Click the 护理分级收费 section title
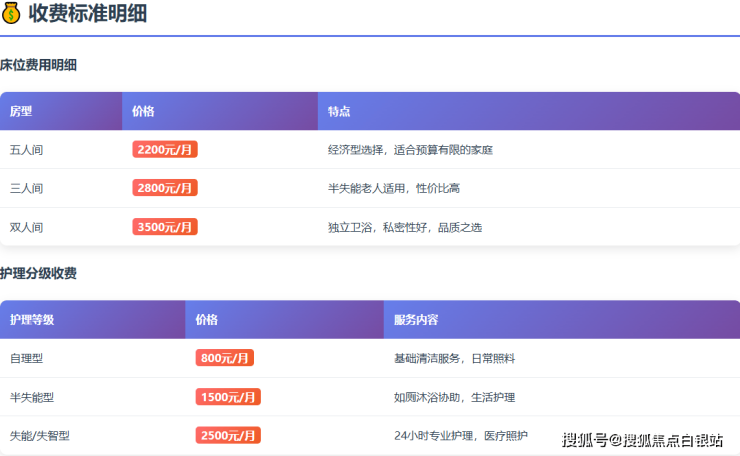740x456 pixels. pyautogui.click(x=39, y=273)
